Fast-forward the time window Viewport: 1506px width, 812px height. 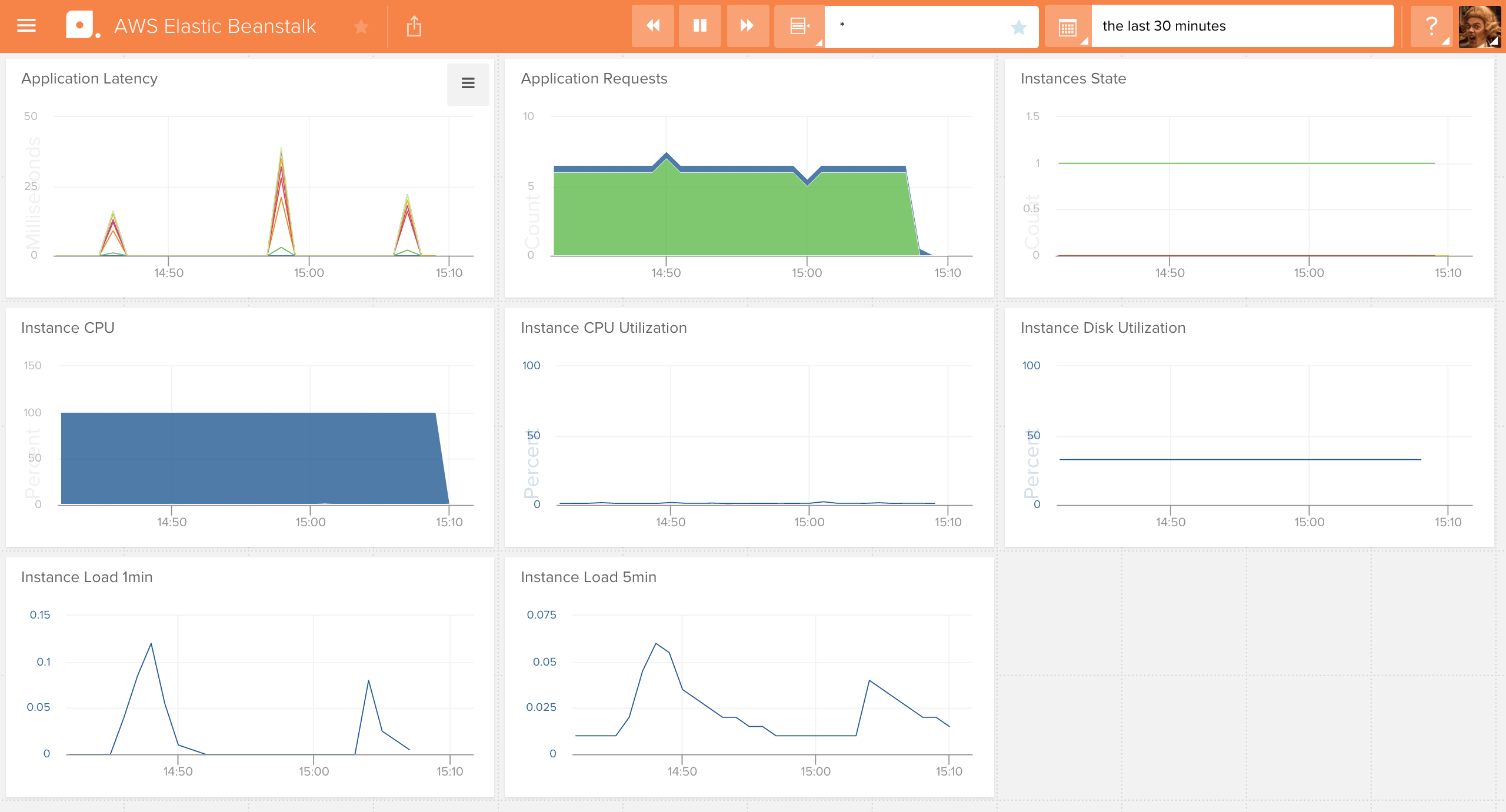tap(748, 26)
